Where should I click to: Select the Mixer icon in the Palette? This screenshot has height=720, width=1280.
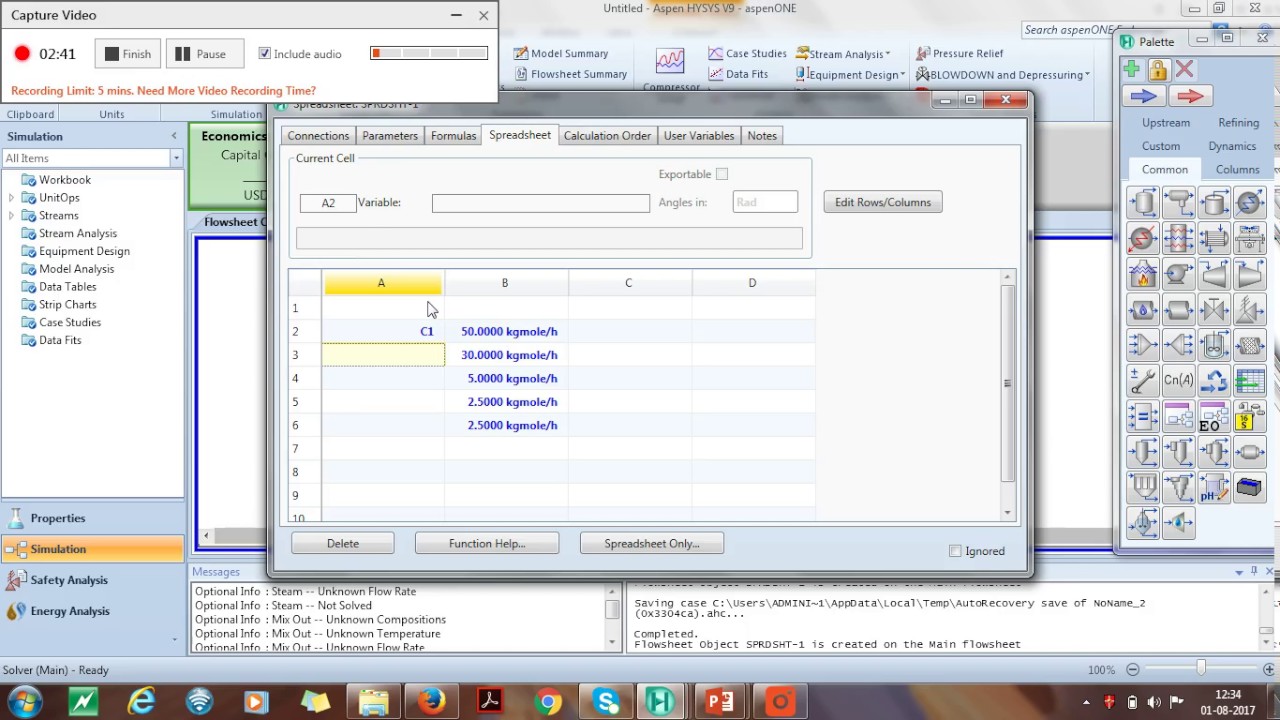tap(1143, 345)
